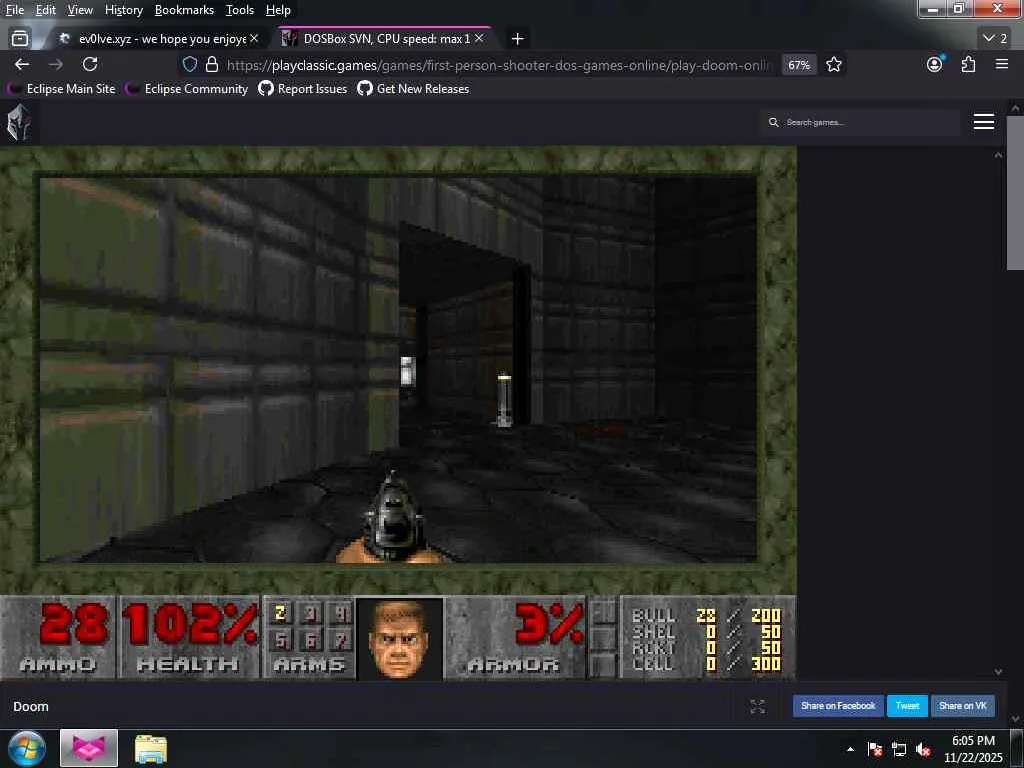The height and width of the screenshot is (768, 1024).
Task: Open the Windows Start menu
Action: tap(26, 748)
